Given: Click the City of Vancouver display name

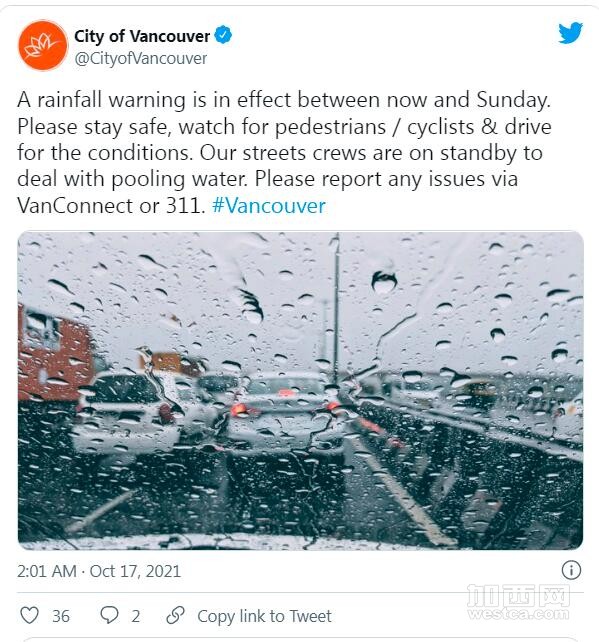Looking at the screenshot, I should pyautogui.click(x=142, y=36).
